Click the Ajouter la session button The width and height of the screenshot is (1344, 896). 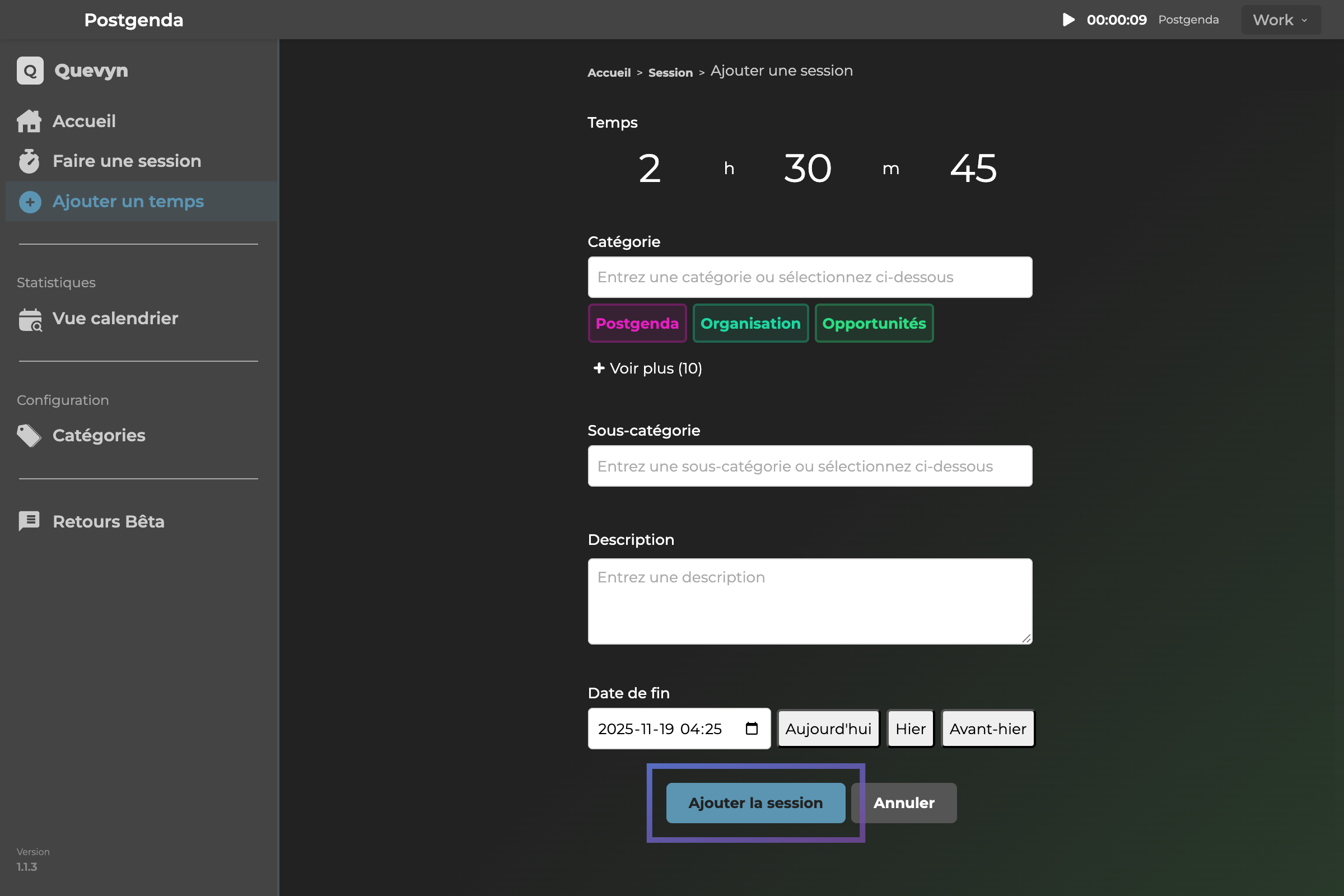(x=755, y=803)
